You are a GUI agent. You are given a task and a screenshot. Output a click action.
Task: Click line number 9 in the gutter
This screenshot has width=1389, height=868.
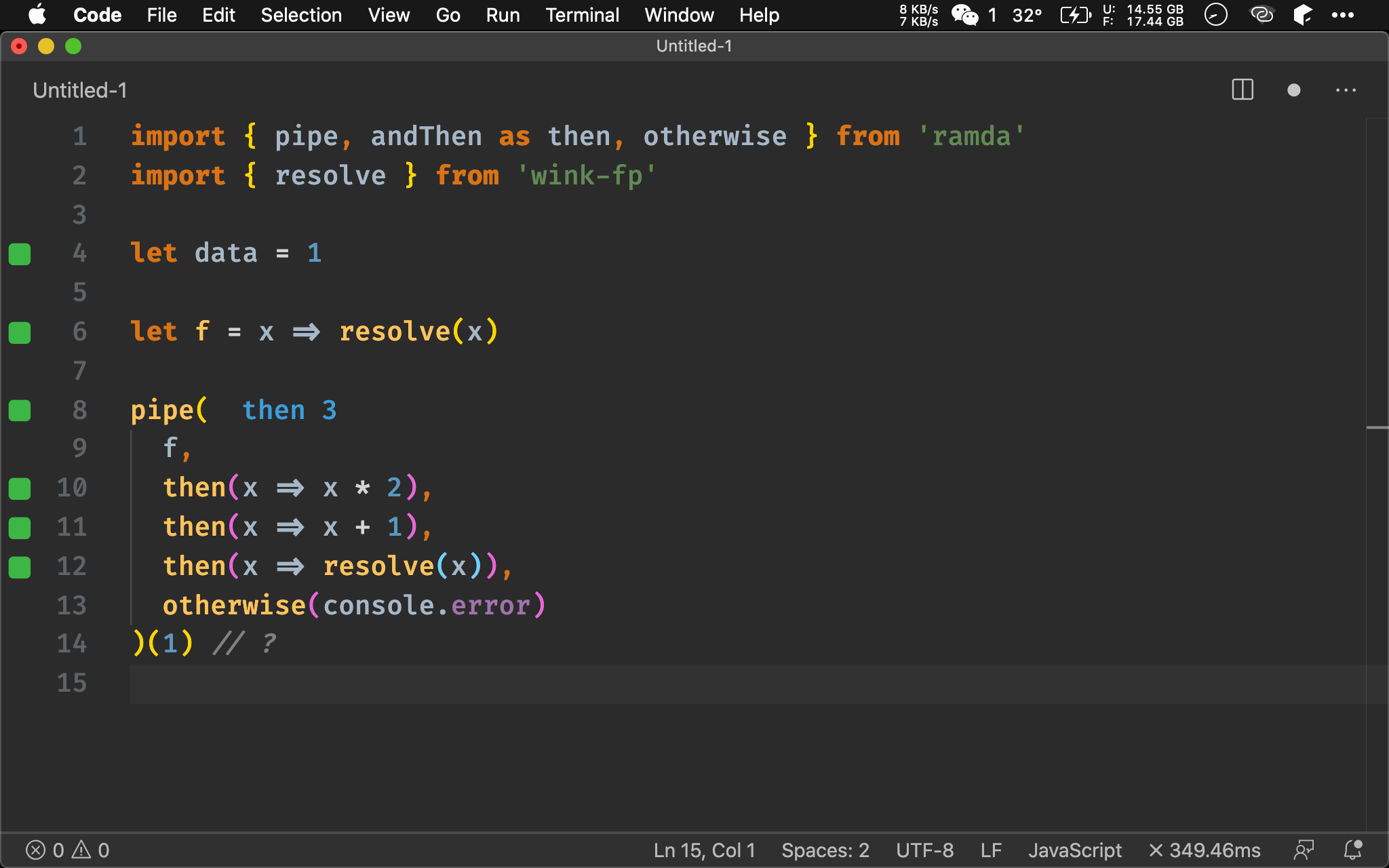pos(80,448)
